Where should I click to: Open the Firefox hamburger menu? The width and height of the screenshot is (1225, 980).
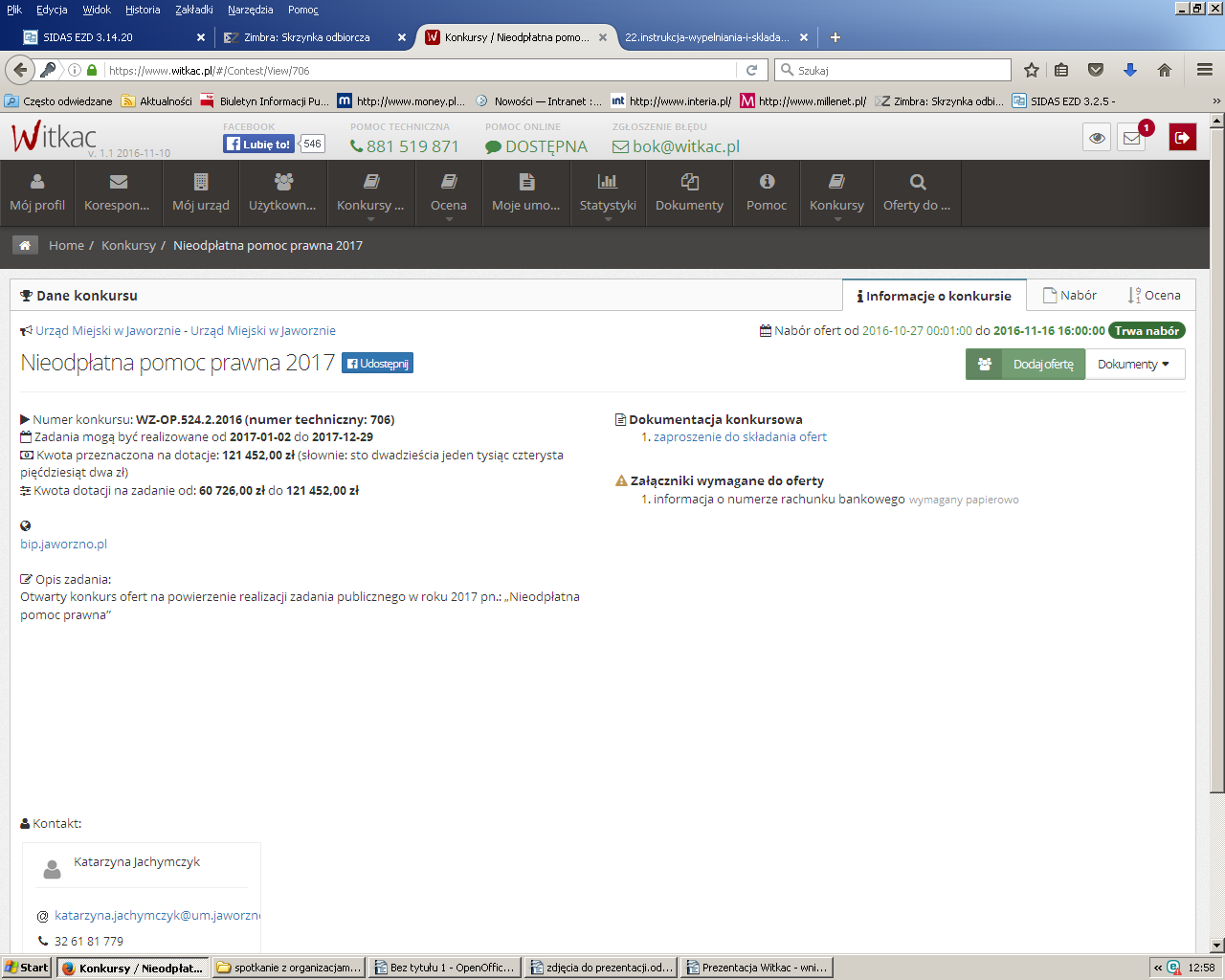(1205, 70)
